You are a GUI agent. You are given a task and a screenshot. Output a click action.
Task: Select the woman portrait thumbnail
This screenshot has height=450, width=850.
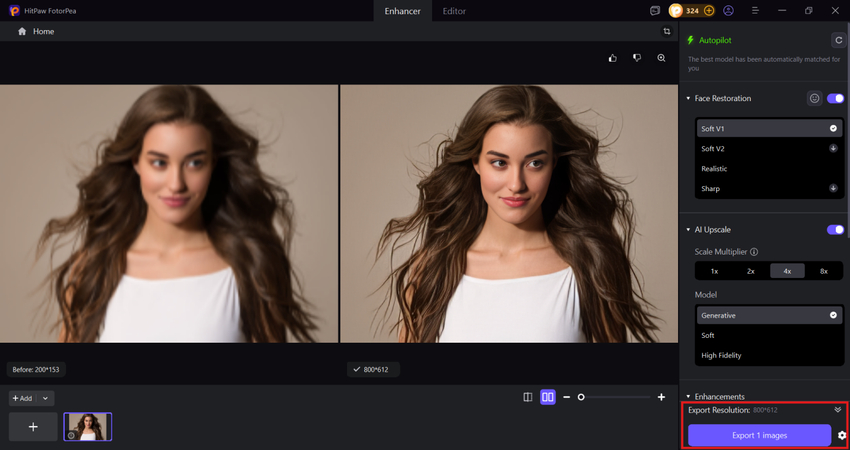(x=88, y=427)
